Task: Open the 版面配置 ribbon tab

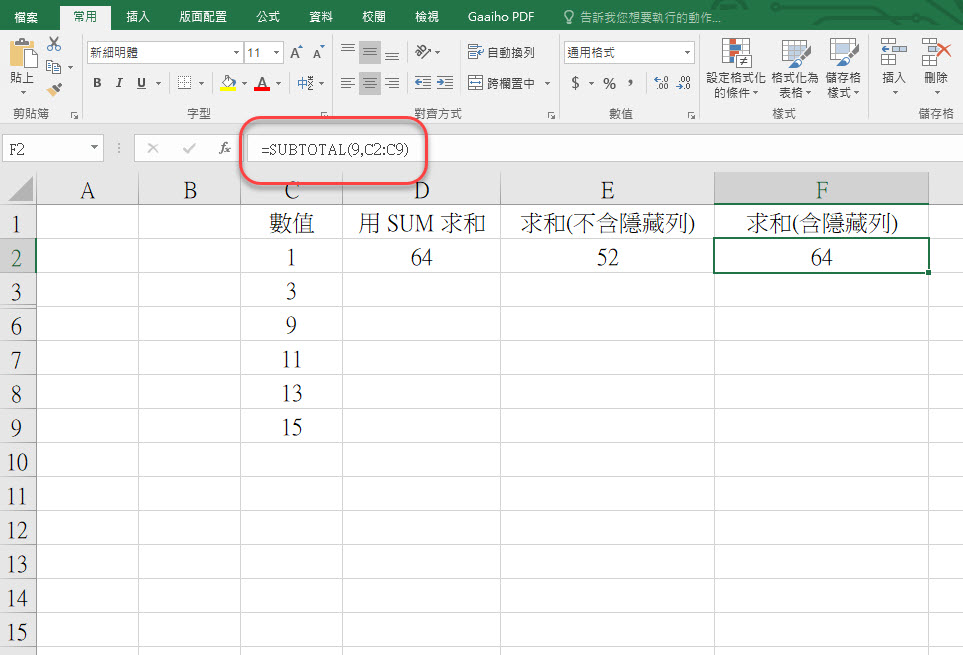Action: point(203,17)
